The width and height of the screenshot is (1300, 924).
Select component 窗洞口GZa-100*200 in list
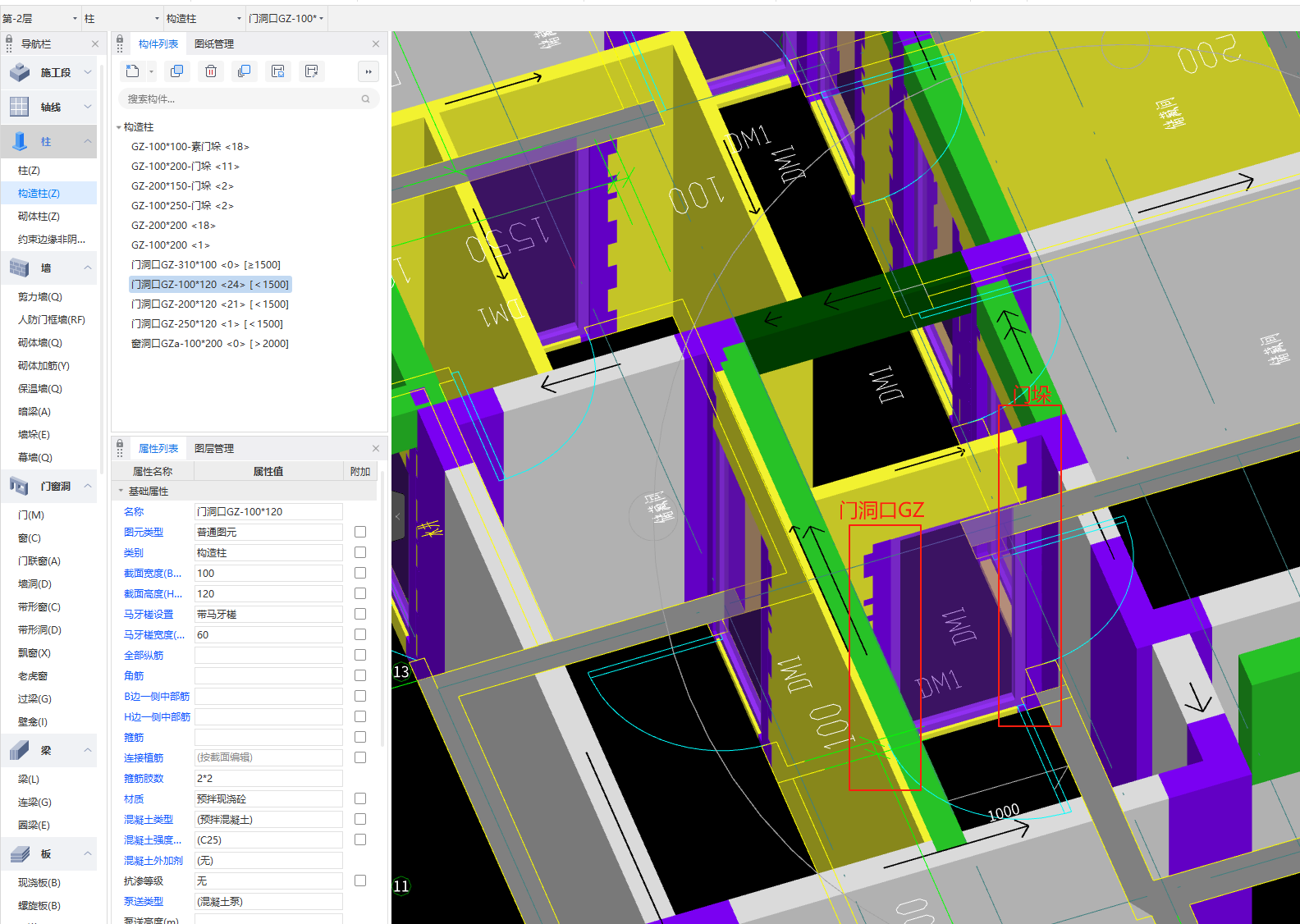pyautogui.click(x=210, y=343)
